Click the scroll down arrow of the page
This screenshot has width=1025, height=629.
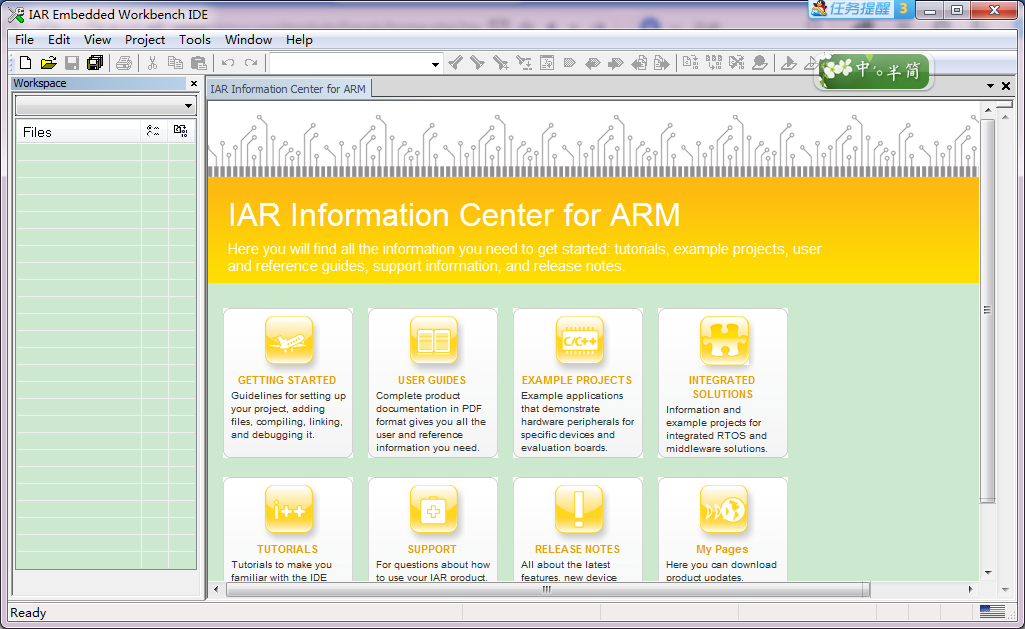coord(988,573)
